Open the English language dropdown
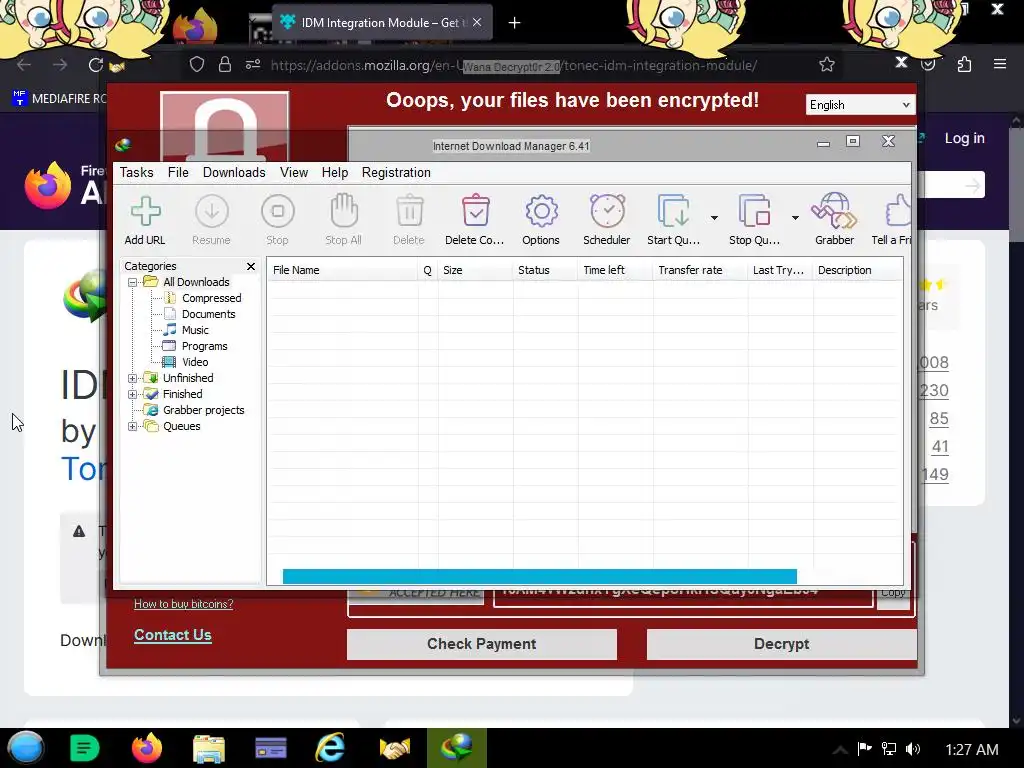The image size is (1024, 768). pyautogui.click(x=860, y=104)
